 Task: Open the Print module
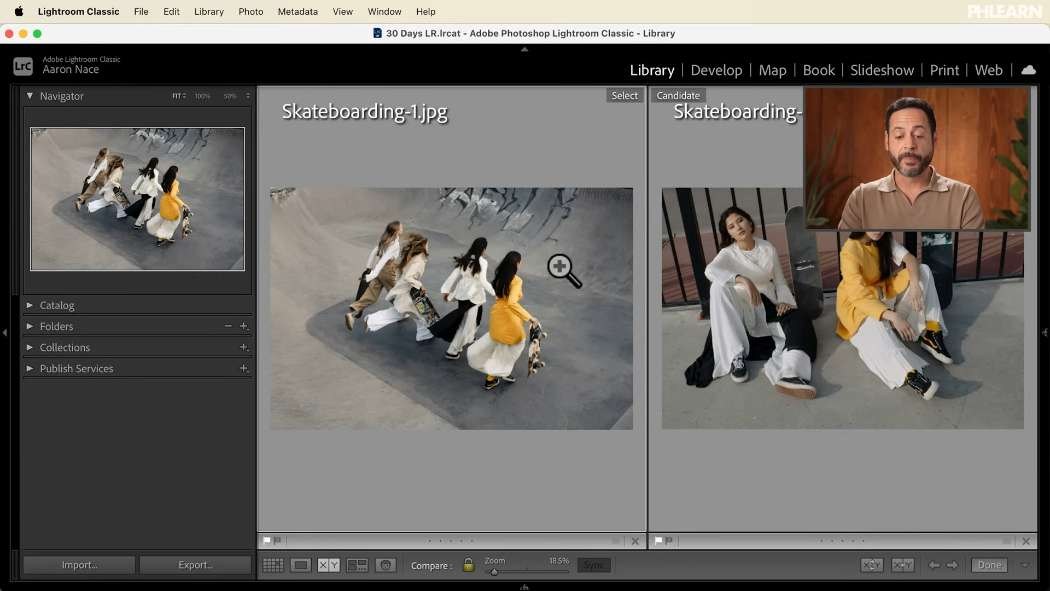click(x=944, y=70)
